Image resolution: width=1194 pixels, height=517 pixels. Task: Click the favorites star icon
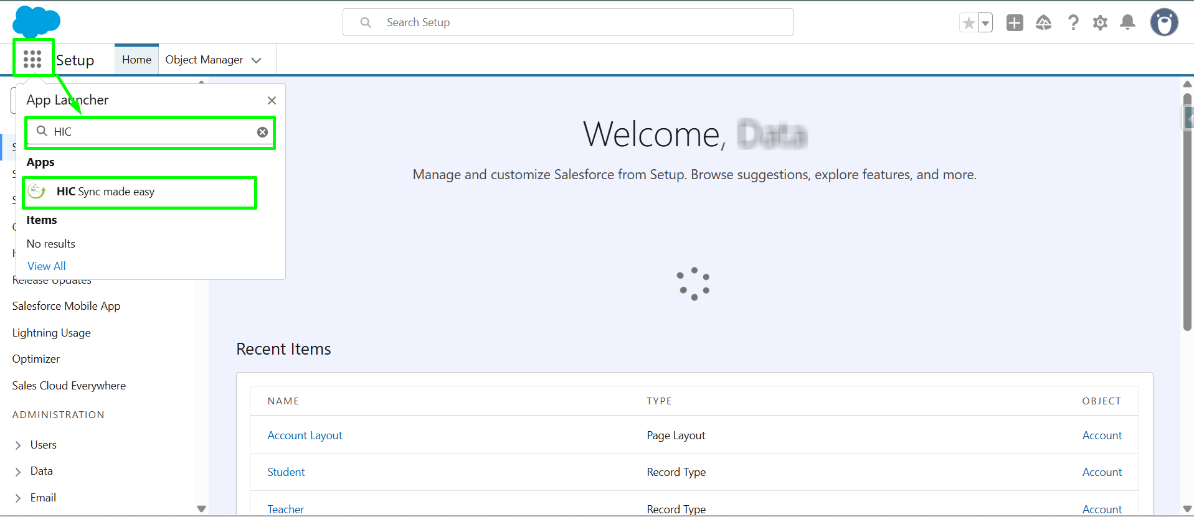point(968,23)
